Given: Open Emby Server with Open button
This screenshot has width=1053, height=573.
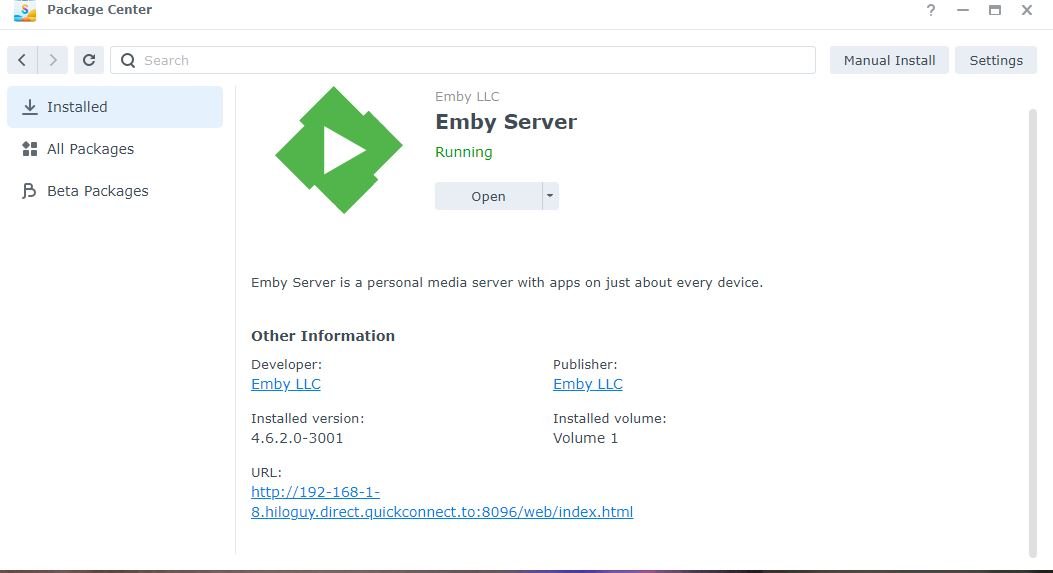Looking at the screenshot, I should [488, 196].
